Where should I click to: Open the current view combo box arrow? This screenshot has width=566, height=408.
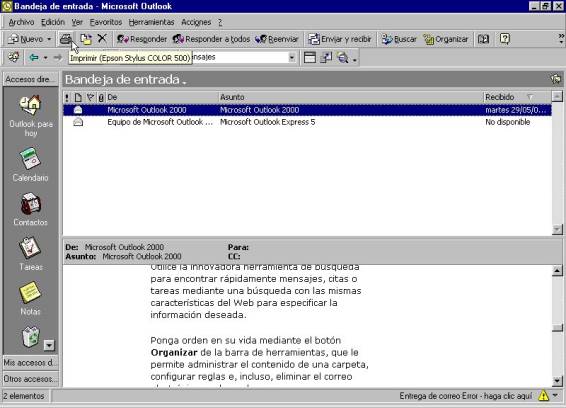pyautogui.click(x=292, y=57)
